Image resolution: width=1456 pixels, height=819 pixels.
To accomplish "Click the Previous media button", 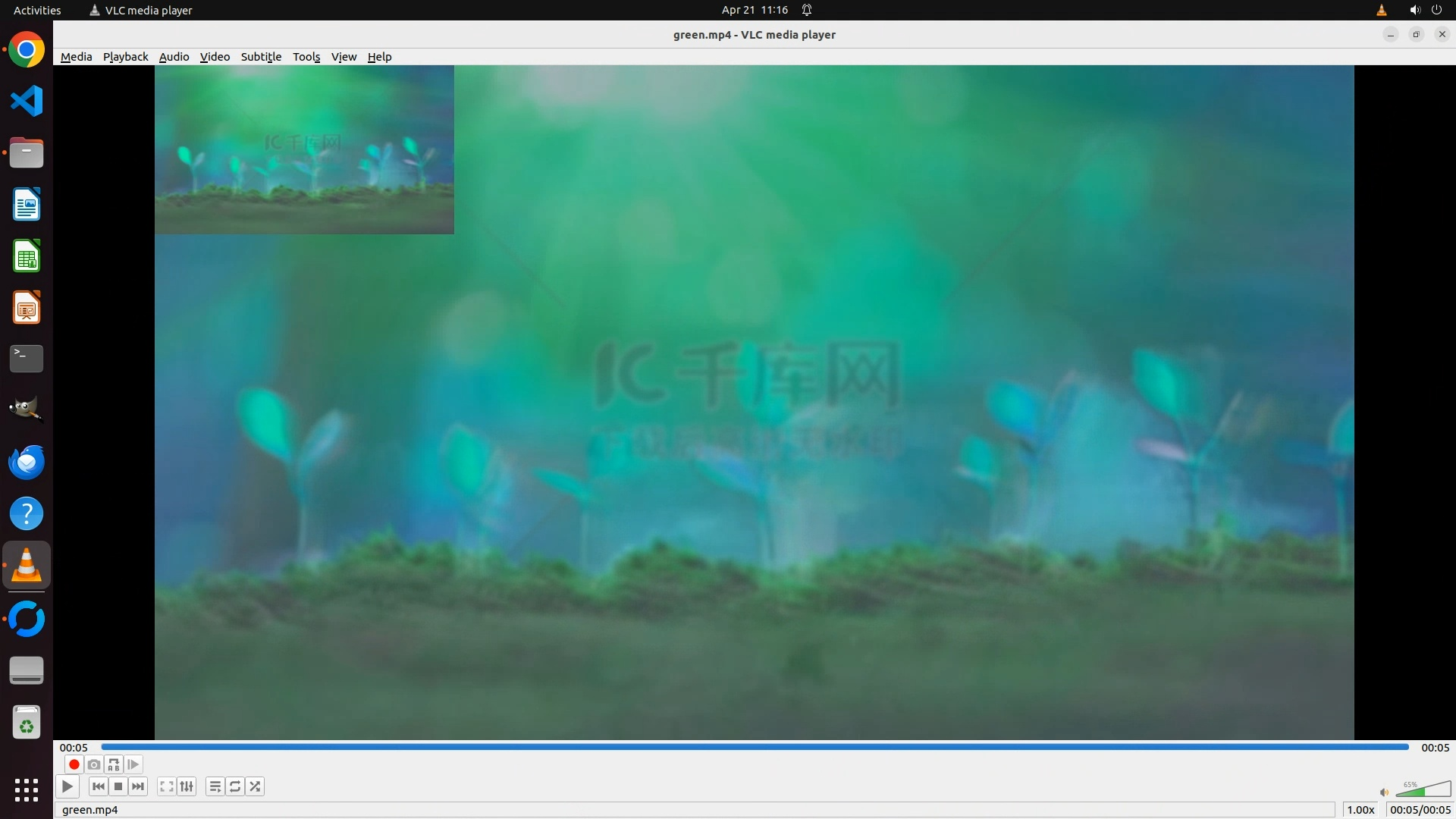I will [x=98, y=786].
